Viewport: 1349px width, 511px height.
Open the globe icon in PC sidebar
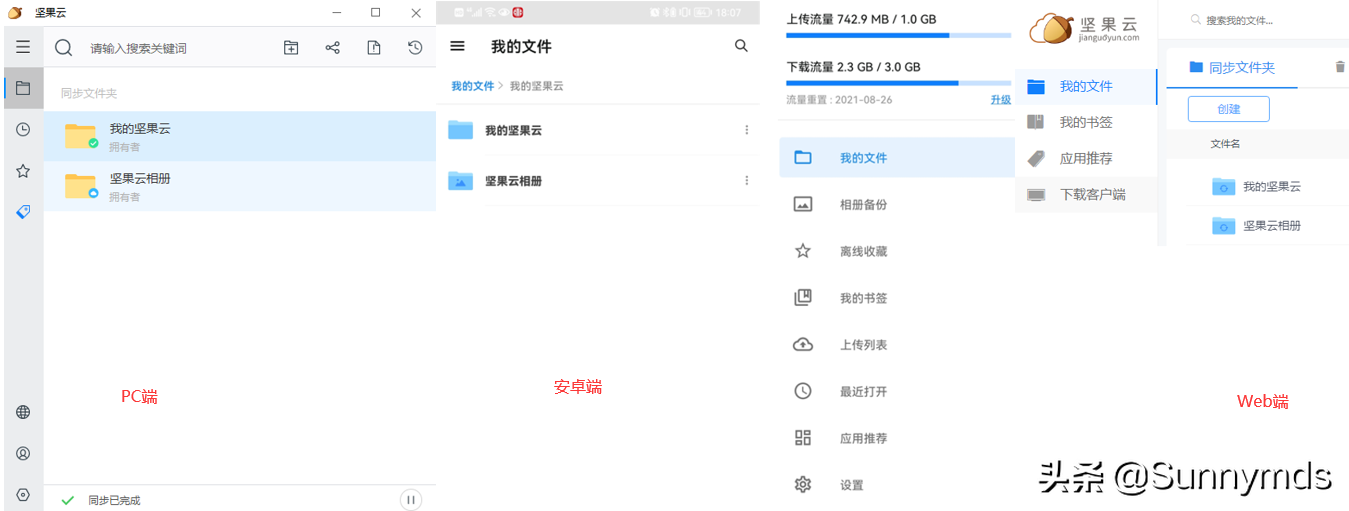23,412
